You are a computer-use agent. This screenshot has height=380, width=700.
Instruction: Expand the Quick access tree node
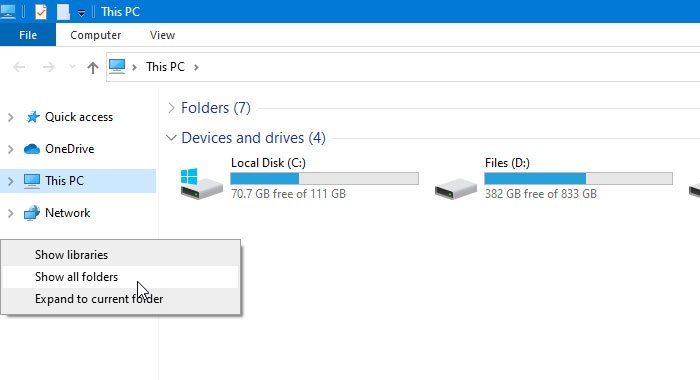(x=11, y=117)
